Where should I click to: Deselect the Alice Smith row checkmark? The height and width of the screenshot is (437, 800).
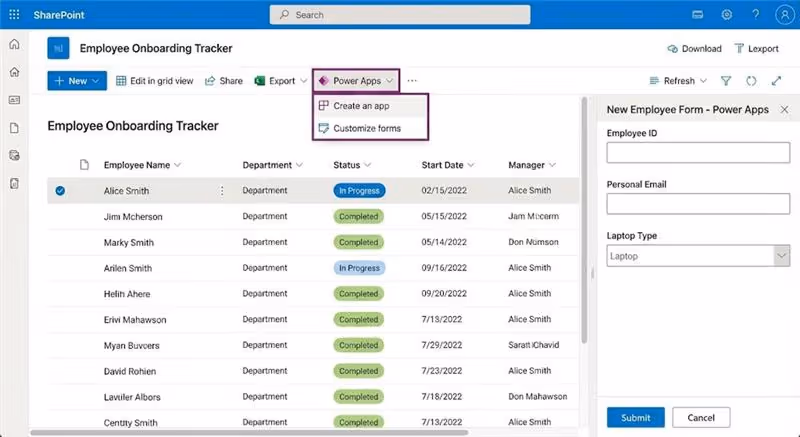(x=60, y=191)
